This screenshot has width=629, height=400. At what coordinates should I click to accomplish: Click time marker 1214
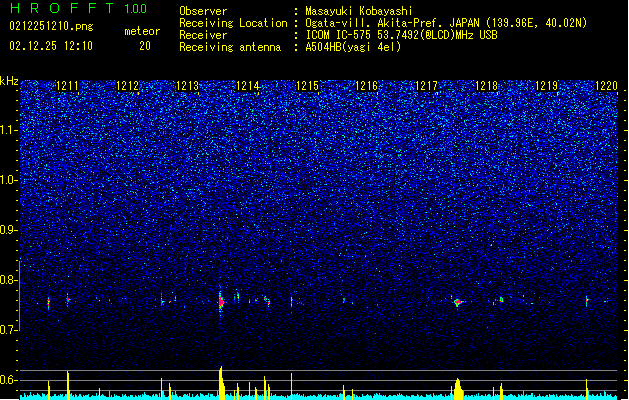click(x=248, y=85)
